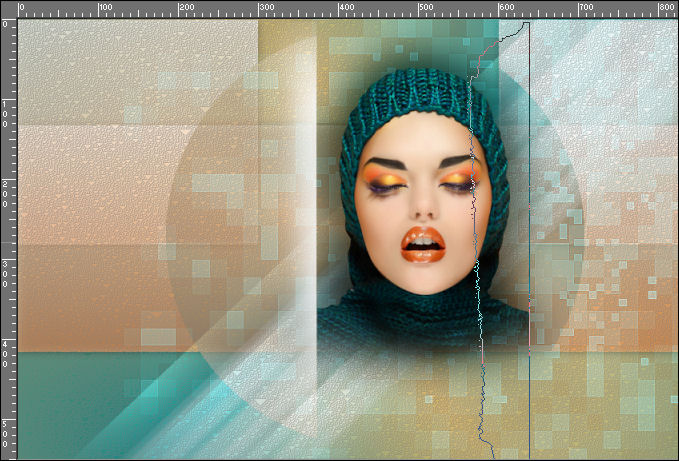Click the 700 mark on horizontal ruler
Image resolution: width=679 pixels, height=461 pixels.
(586, 7)
